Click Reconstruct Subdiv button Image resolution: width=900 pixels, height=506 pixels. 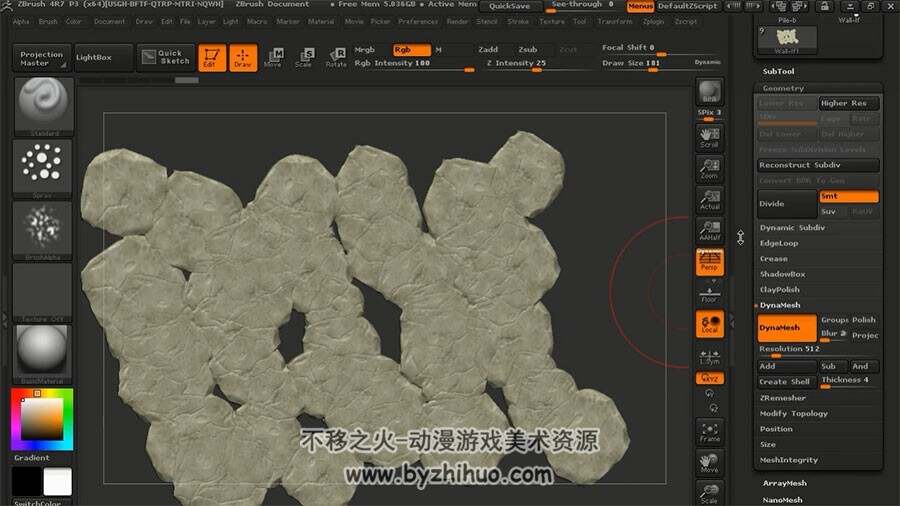coord(818,165)
